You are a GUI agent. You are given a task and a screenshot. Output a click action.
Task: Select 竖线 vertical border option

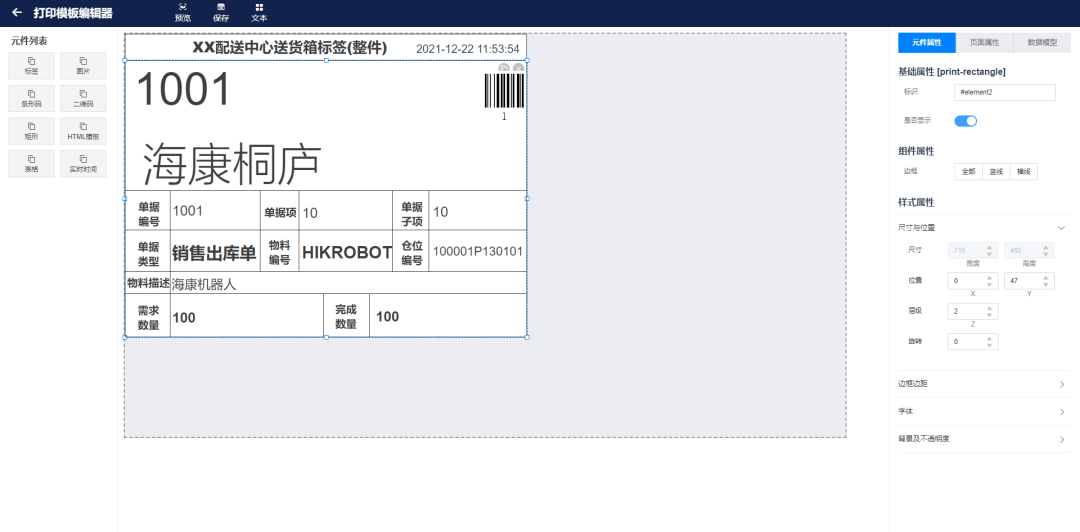[996, 172]
